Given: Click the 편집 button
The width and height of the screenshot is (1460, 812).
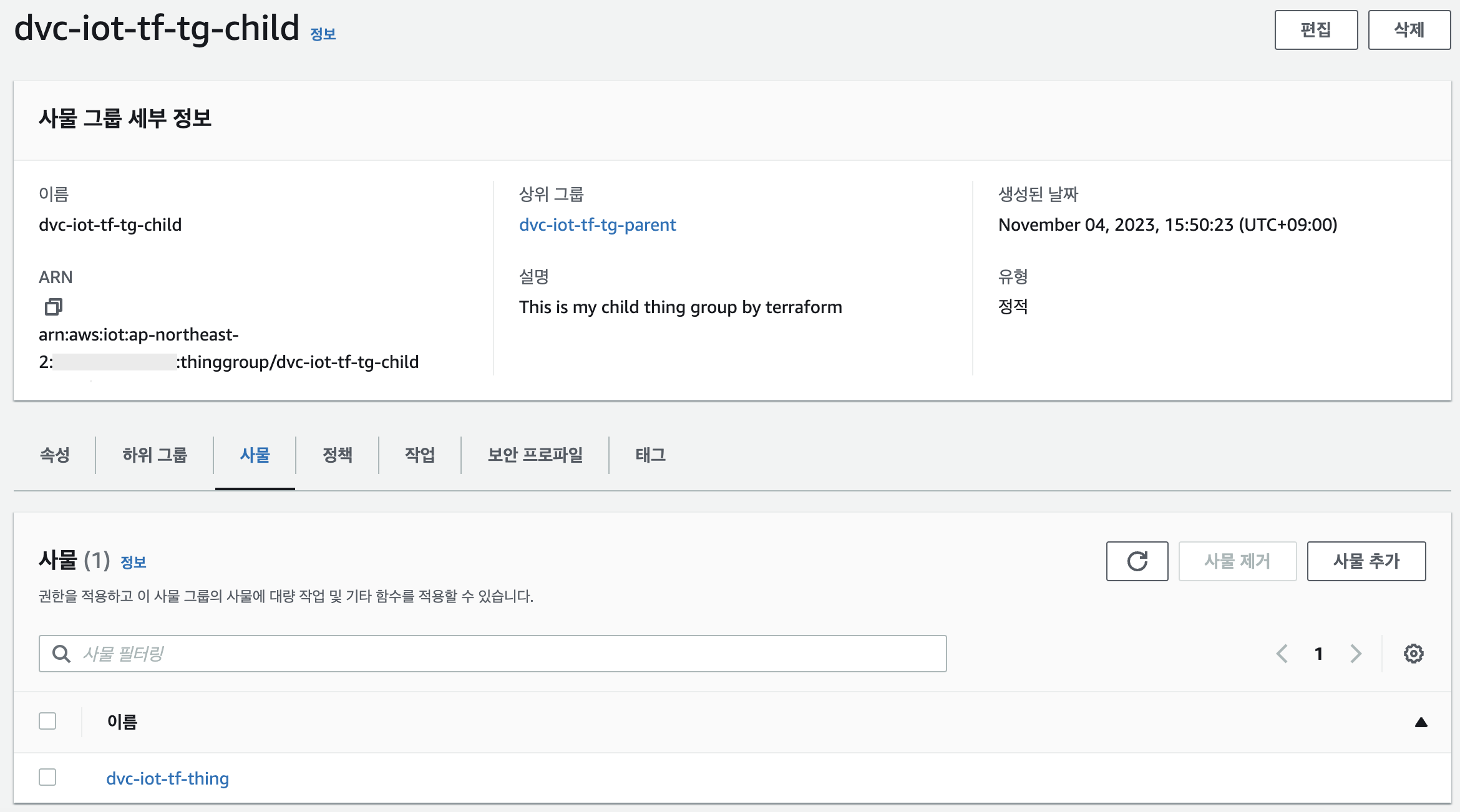Looking at the screenshot, I should (x=1316, y=30).
